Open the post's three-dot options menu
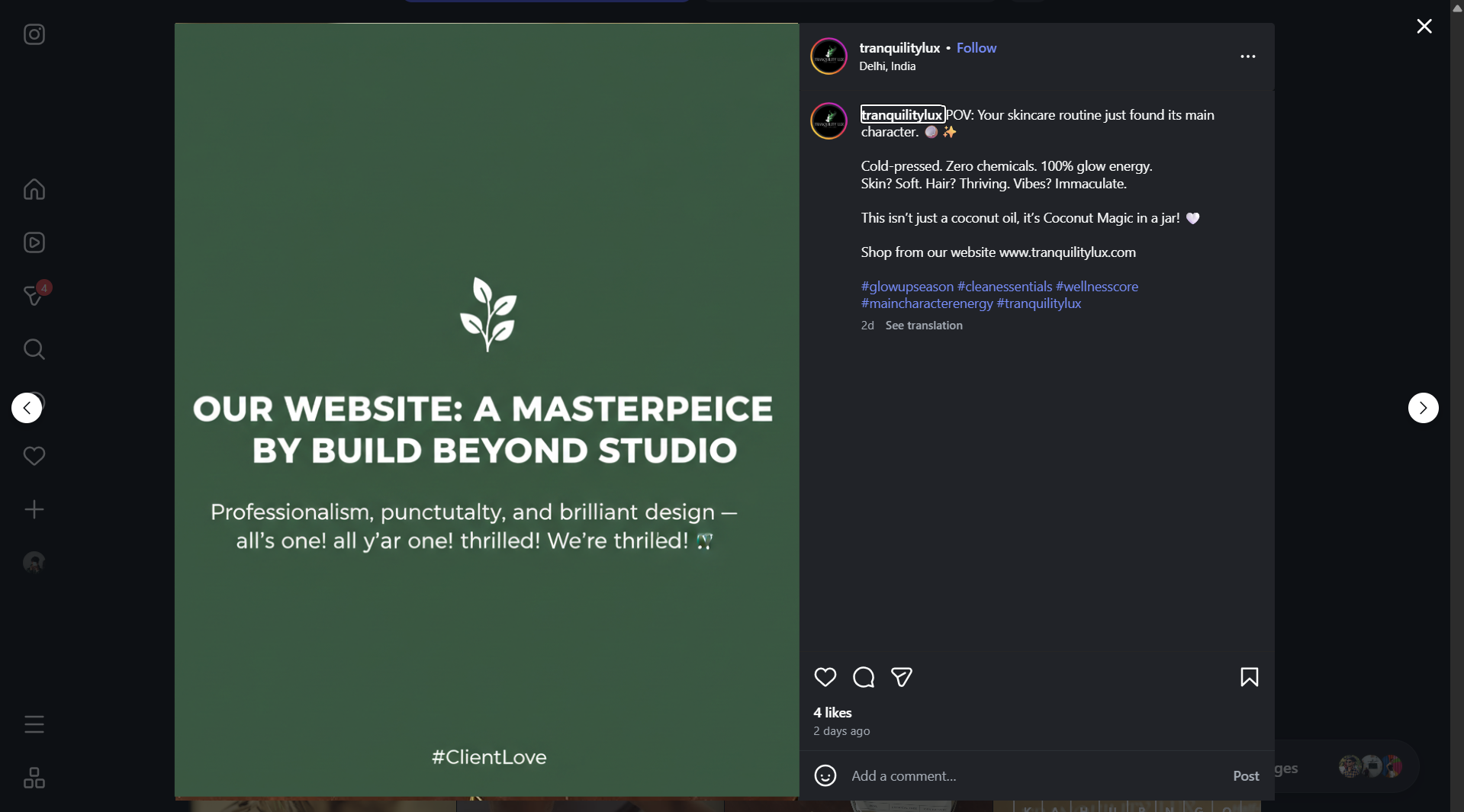1464x812 pixels. click(x=1247, y=56)
